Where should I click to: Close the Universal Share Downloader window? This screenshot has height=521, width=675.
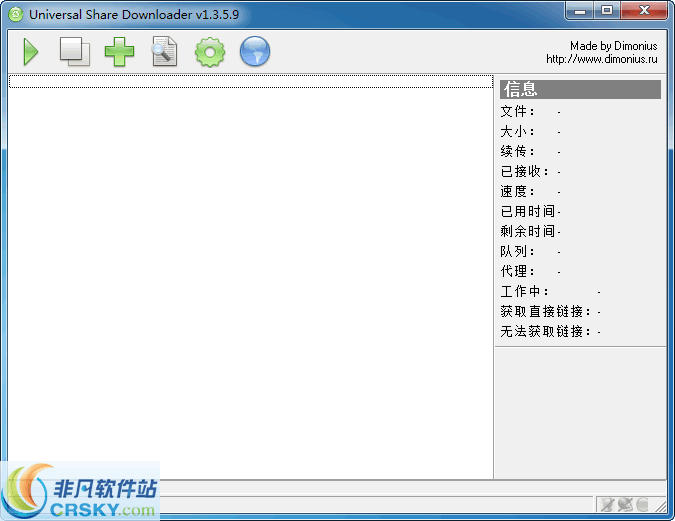644,11
